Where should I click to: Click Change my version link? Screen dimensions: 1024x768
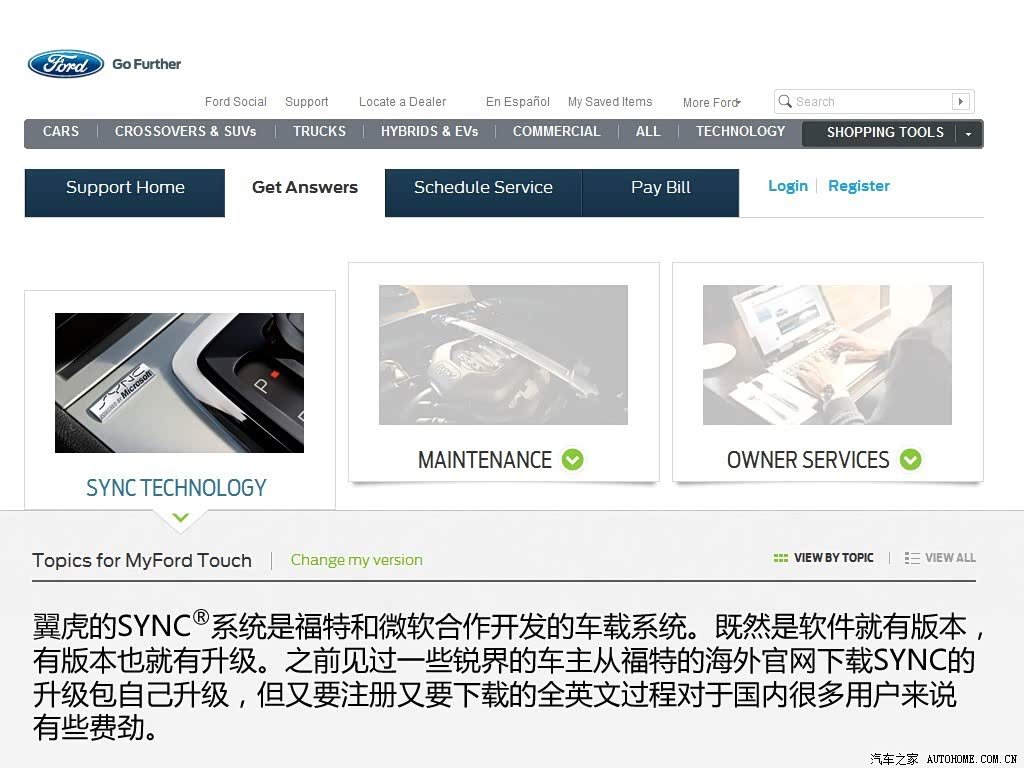pyautogui.click(x=357, y=560)
